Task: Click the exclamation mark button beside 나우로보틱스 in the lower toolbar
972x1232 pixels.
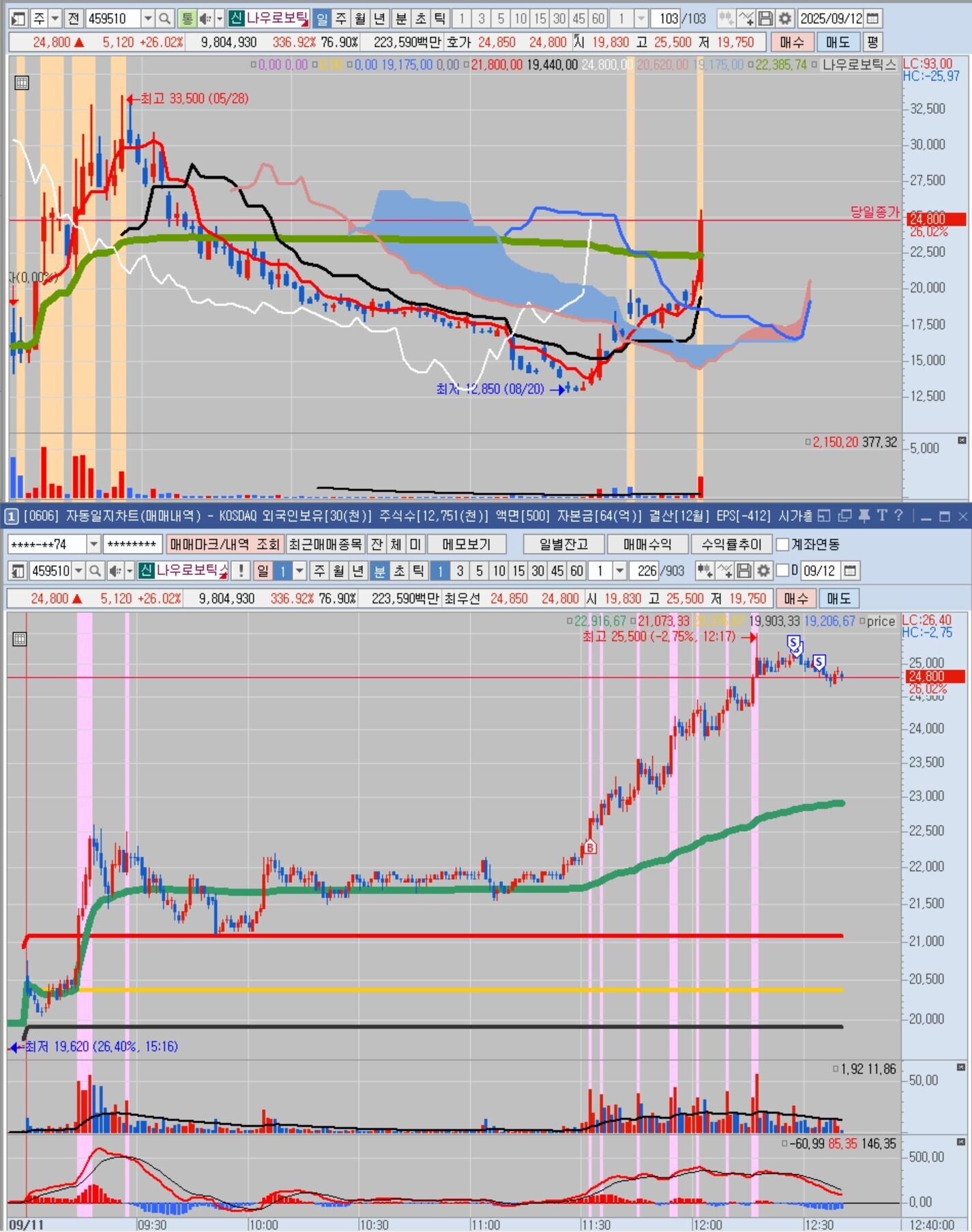Action: (x=240, y=571)
